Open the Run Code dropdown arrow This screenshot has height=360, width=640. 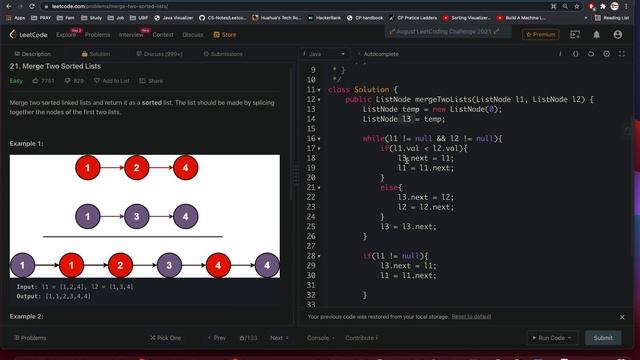pyautogui.click(x=570, y=338)
